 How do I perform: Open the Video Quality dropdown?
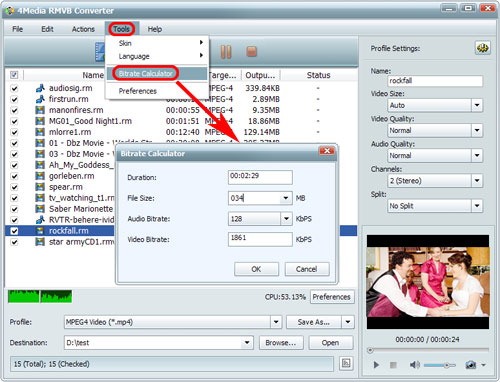coord(477,130)
